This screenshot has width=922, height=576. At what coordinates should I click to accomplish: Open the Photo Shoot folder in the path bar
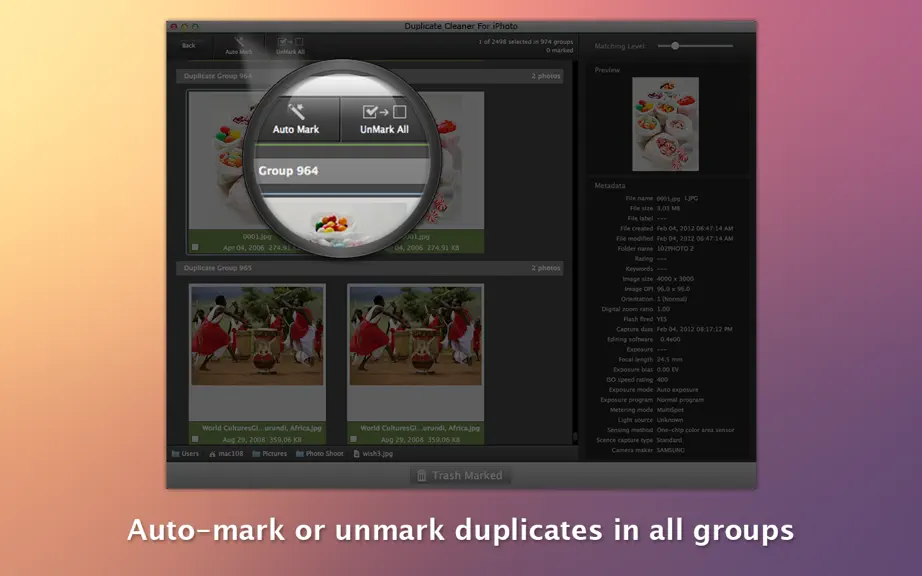(319, 454)
